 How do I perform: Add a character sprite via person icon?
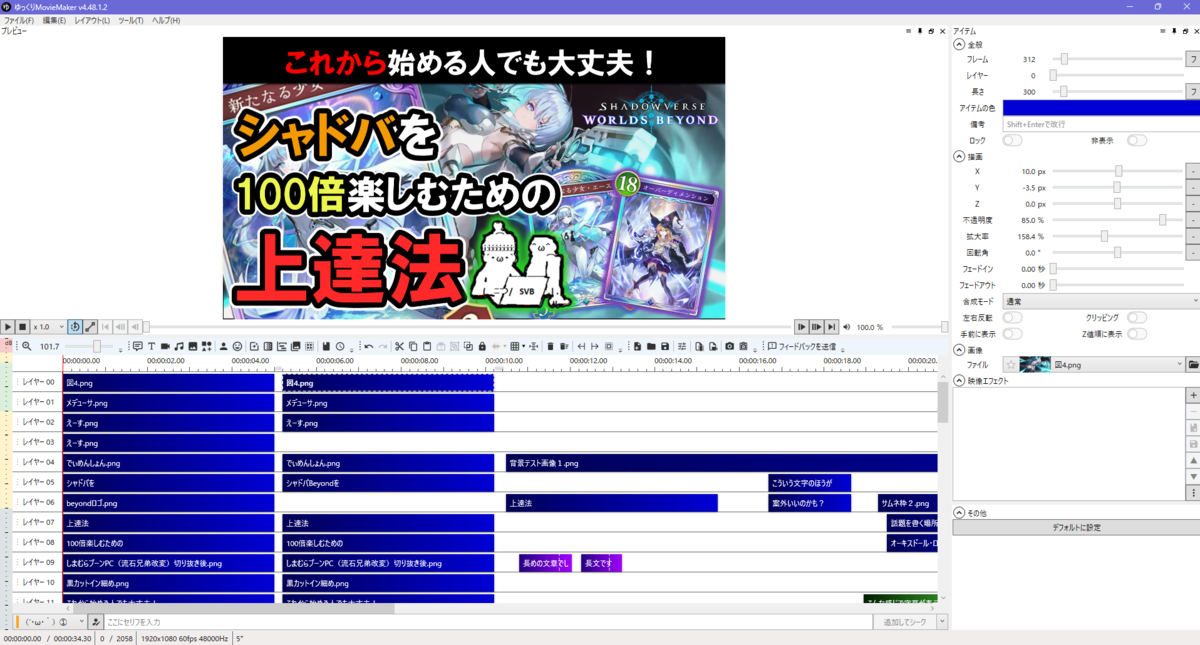coord(224,346)
